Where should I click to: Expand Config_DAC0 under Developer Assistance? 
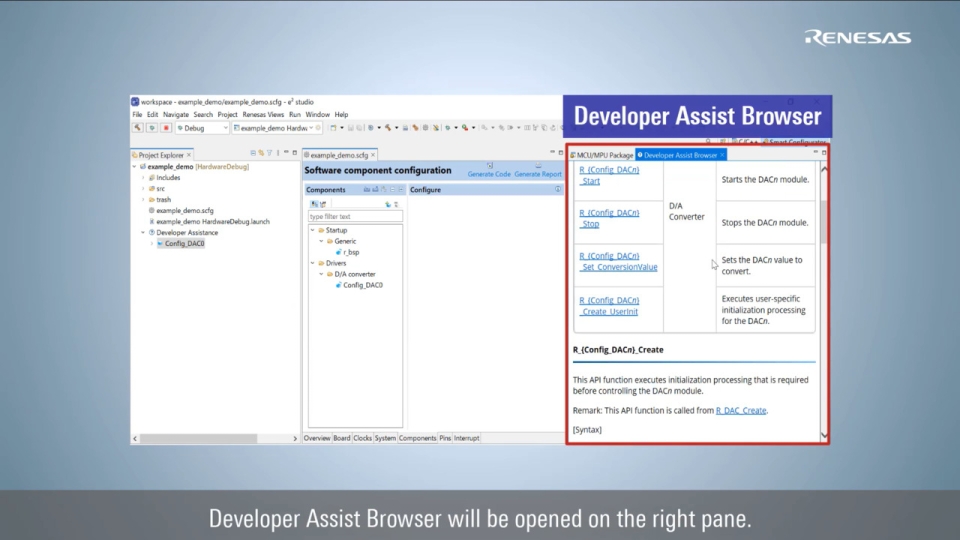pyautogui.click(x=152, y=244)
